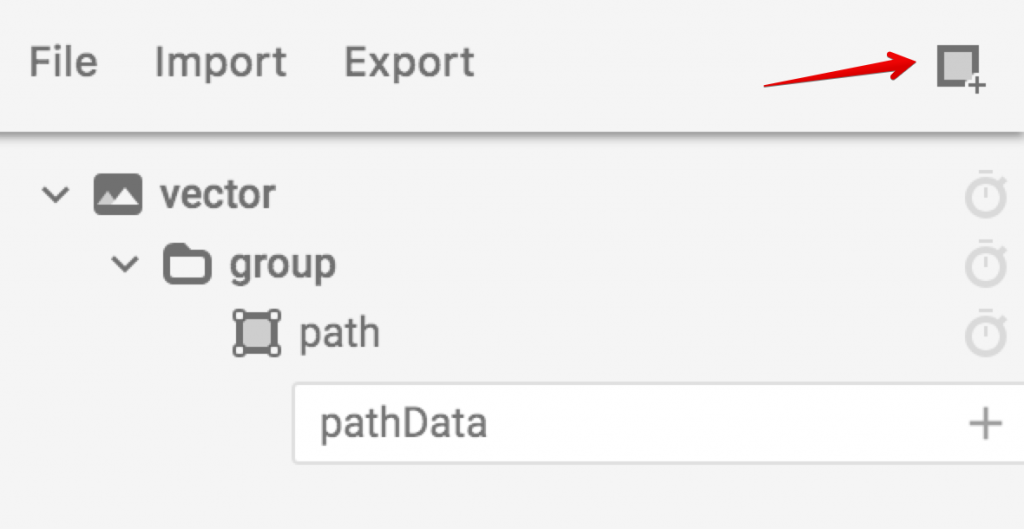Viewport: 1024px width, 529px height.
Task: Open the Export menu
Action: pos(409,63)
